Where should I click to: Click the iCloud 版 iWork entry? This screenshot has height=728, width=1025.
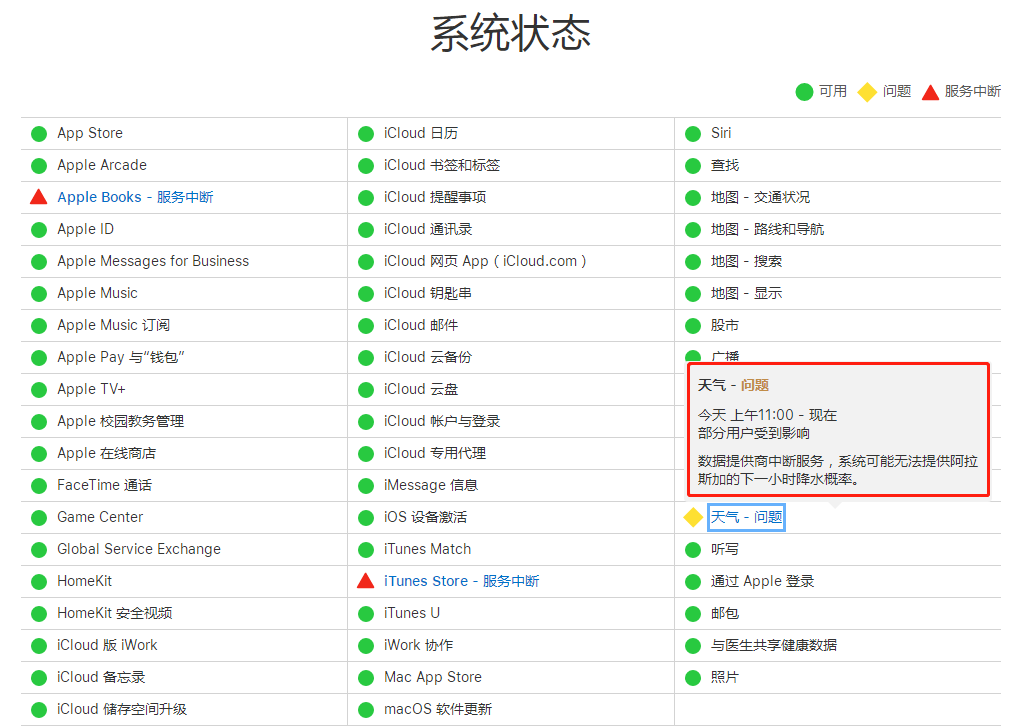[x=107, y=645]
